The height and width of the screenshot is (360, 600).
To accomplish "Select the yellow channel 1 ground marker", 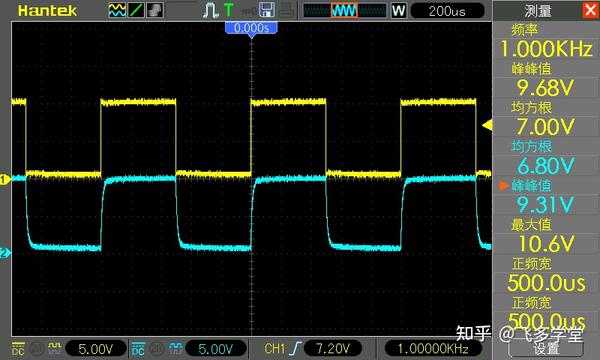I will click(x=5, y=179).
